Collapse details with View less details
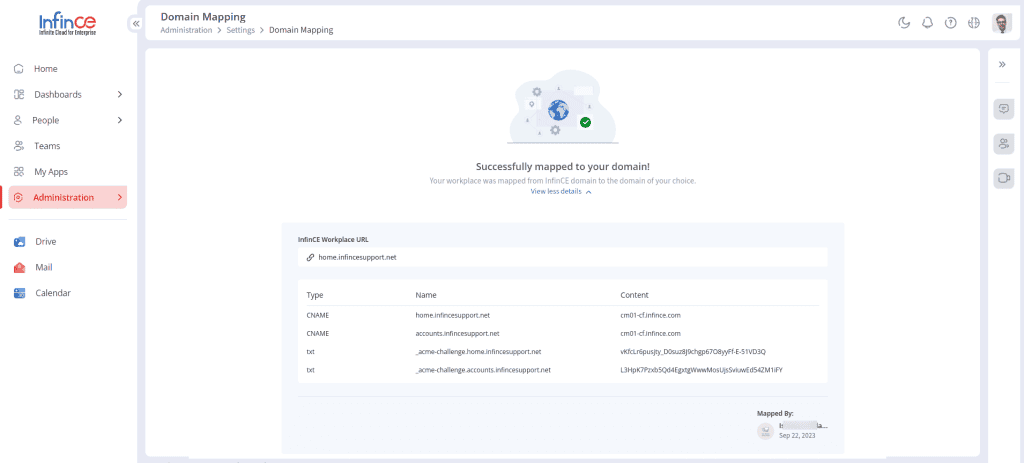The width and height of the screenshot is (1024, 463). click(556, 192)
